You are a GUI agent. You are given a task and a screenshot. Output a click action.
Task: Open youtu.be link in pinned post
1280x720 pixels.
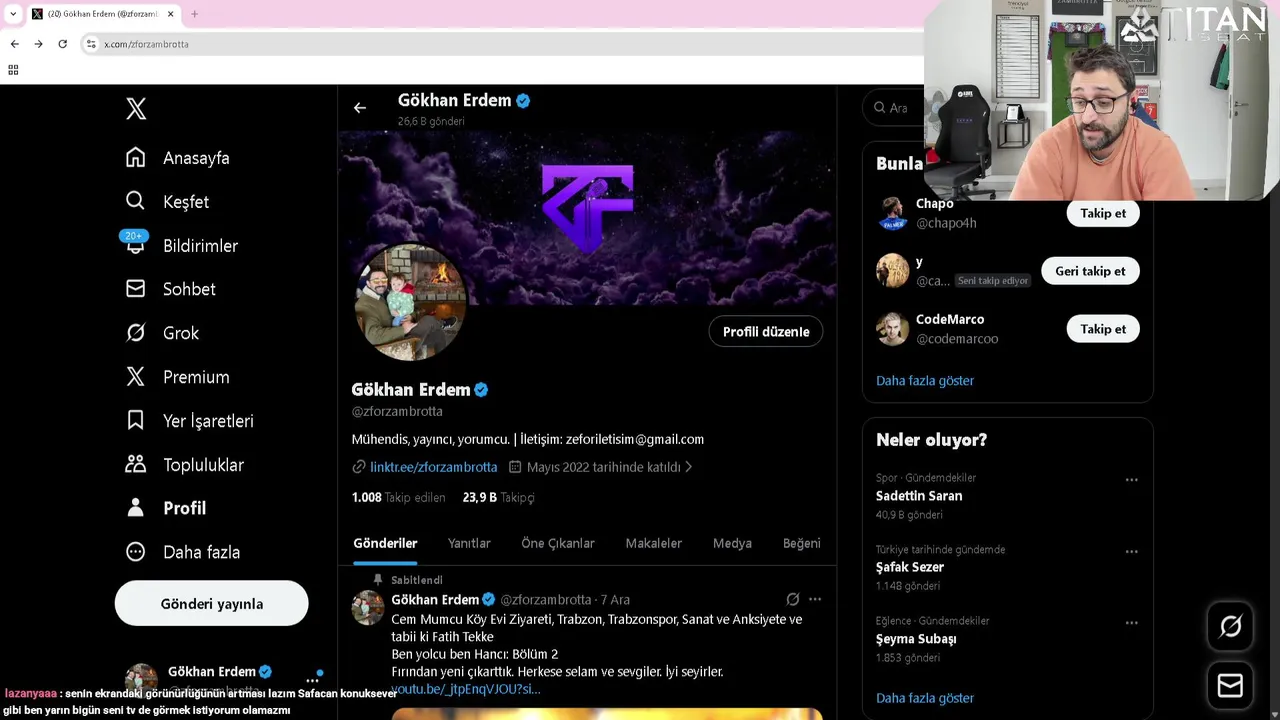pos(466,689)
